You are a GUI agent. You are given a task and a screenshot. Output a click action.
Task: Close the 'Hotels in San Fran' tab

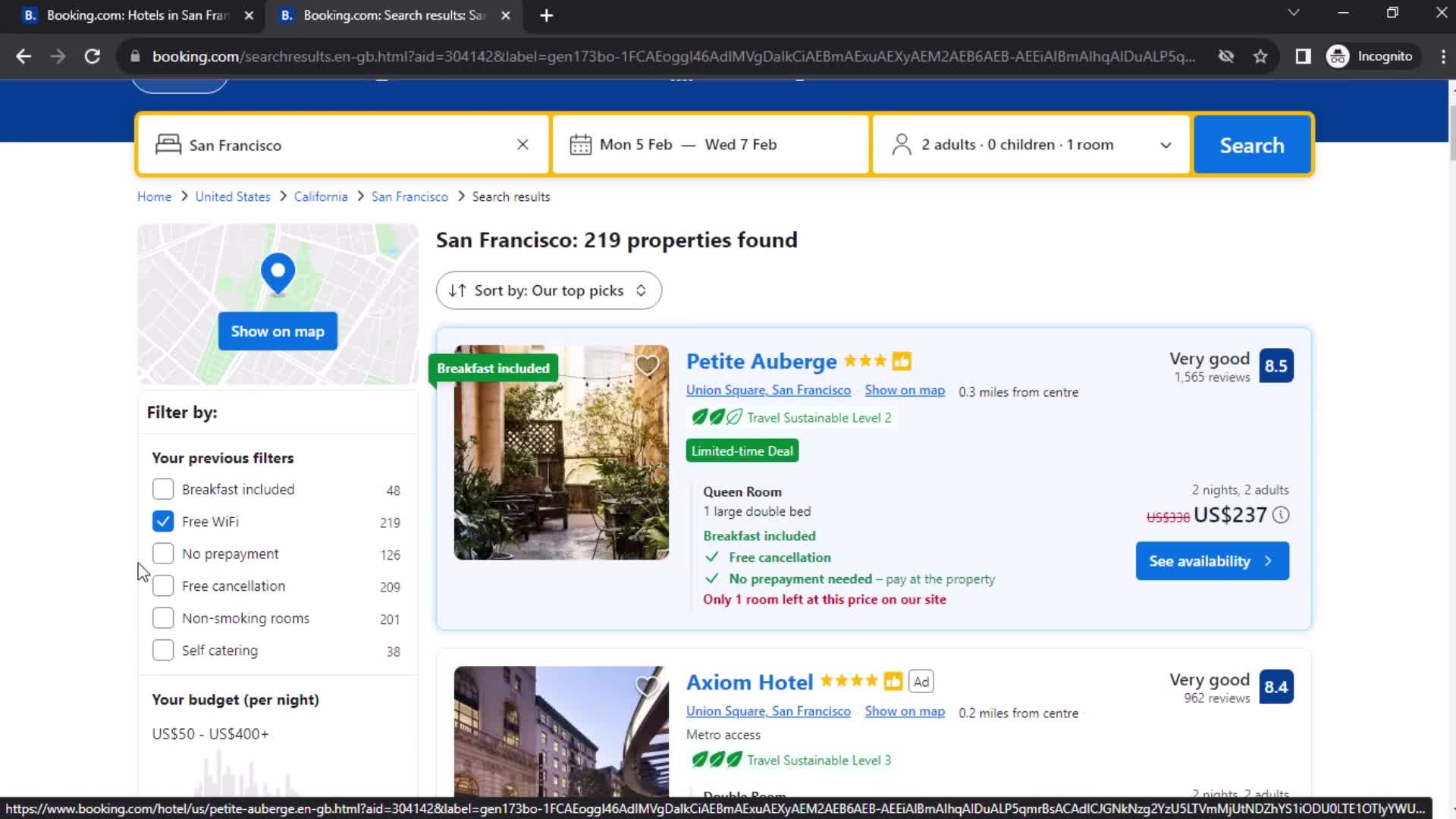(249, 15)
